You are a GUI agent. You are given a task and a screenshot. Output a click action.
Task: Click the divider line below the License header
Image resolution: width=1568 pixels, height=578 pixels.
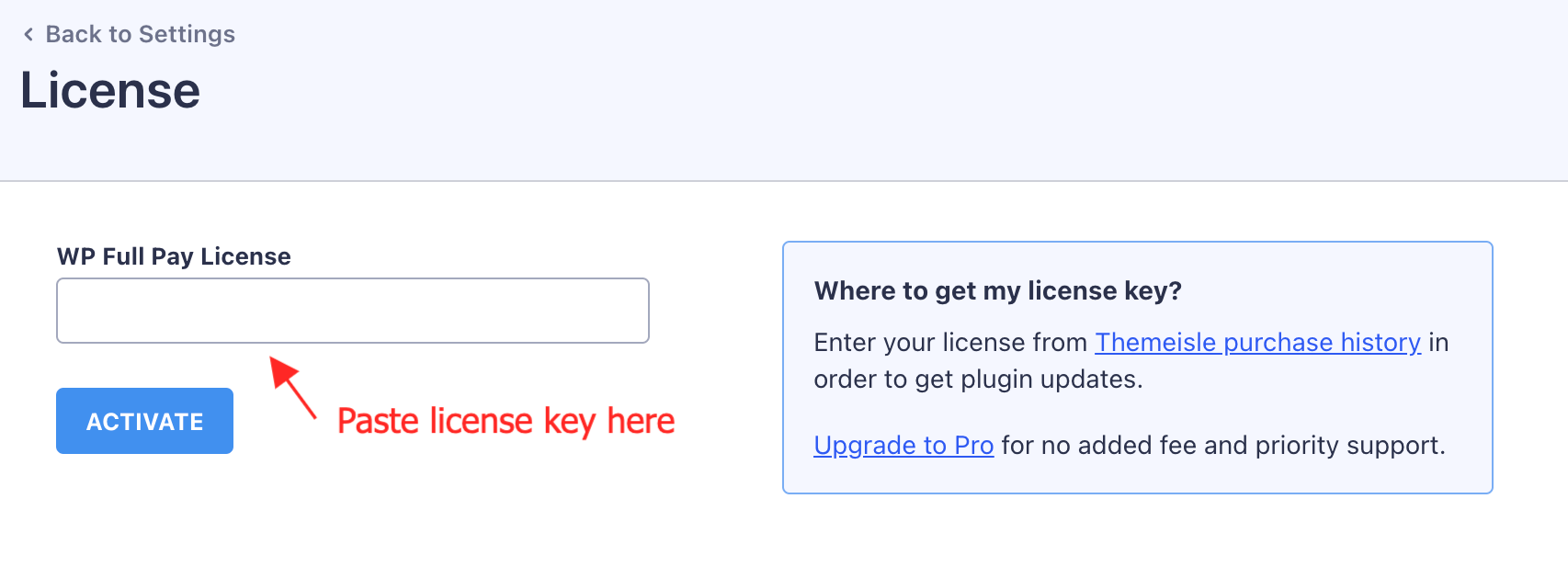784,181
